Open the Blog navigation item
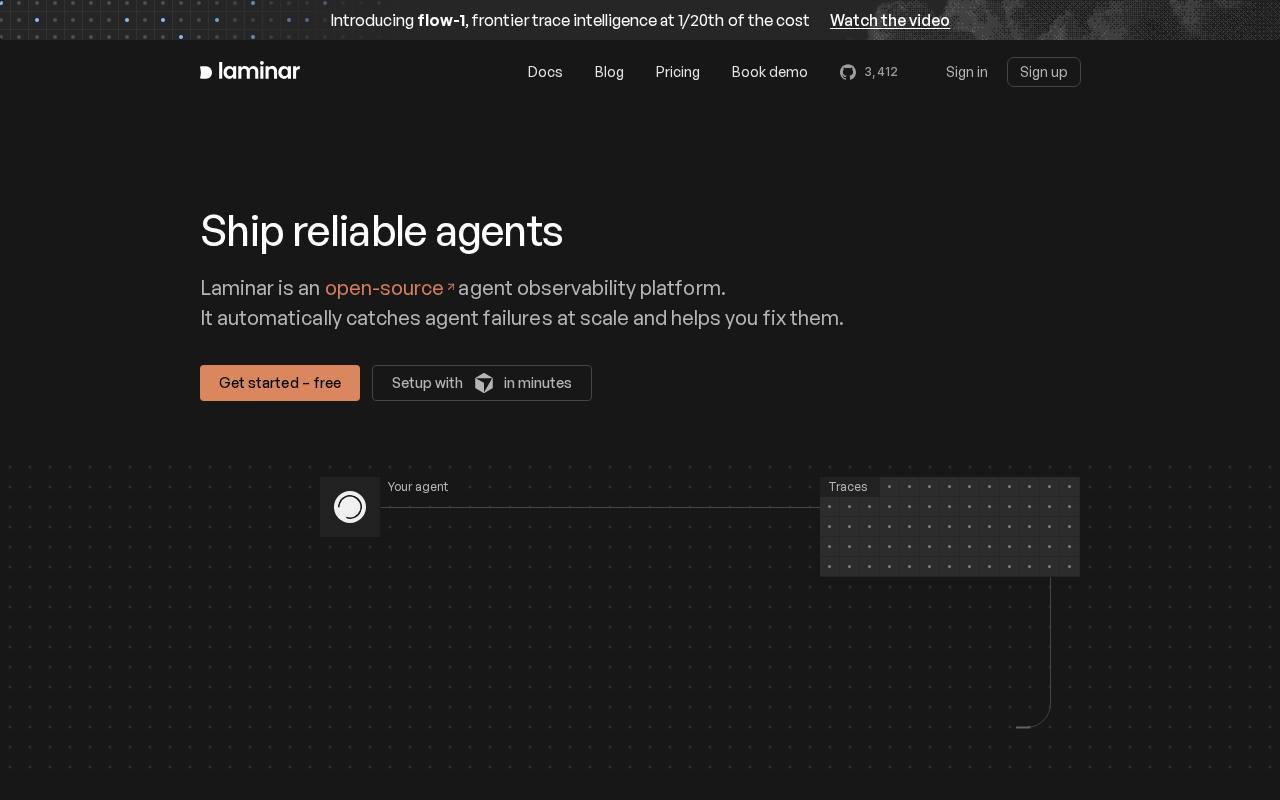Viewport: 1280px width, 800px height. (x=609, y=72)
